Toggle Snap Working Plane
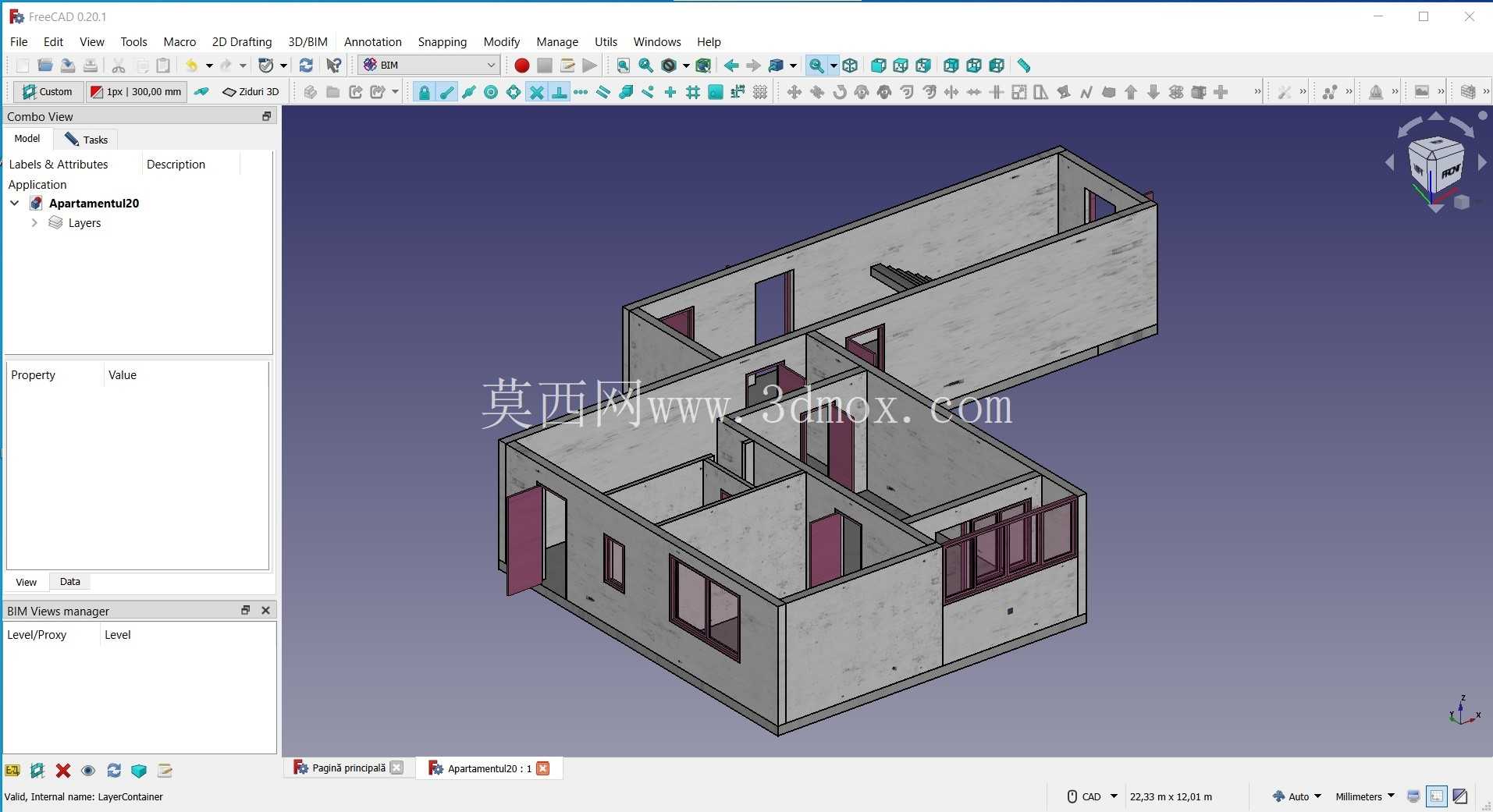This screenshot has width=1493, height=812. [715, 92]
